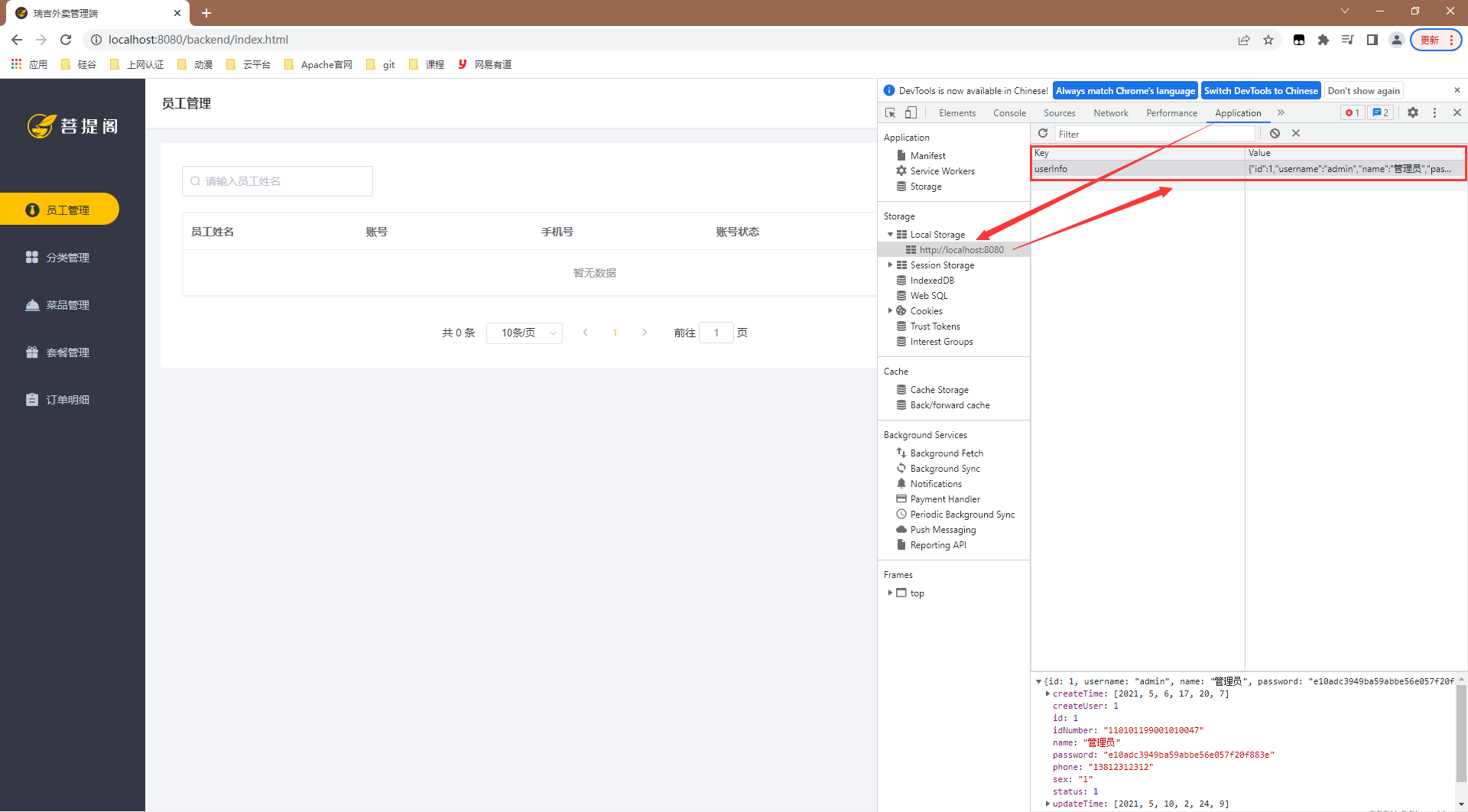Open the 10条/页 page size dropdown
The height and width of the screenshot is (812, 1468).
point(525,333)
